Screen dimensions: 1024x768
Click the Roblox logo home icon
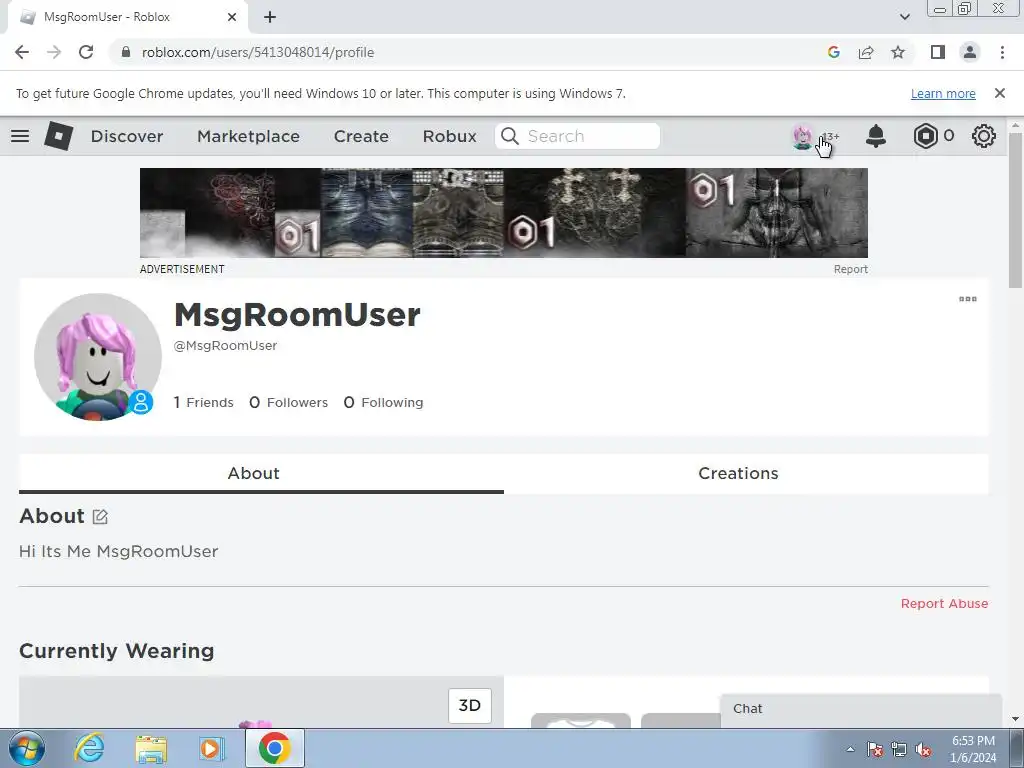pos(58,136)
